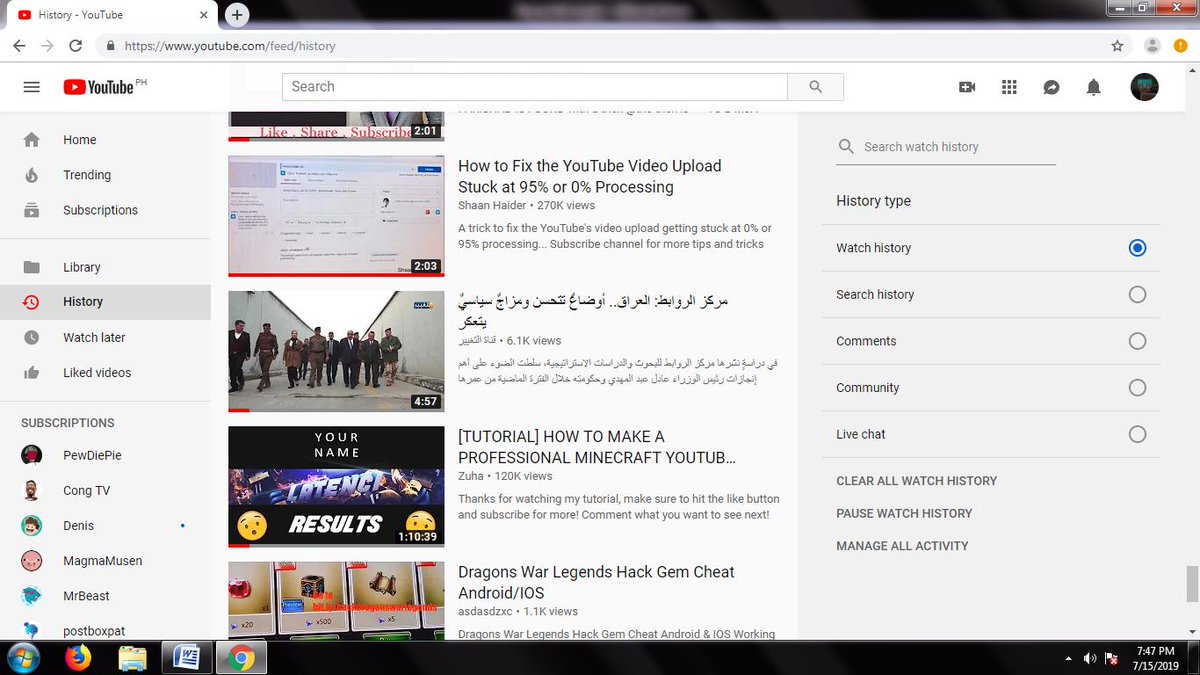Open Watch later in sidebar
1200x675 pixels.
click(x=105, y=337)
